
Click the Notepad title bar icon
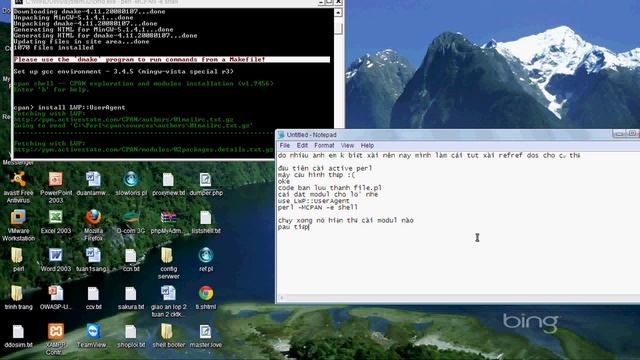(281, 135)
